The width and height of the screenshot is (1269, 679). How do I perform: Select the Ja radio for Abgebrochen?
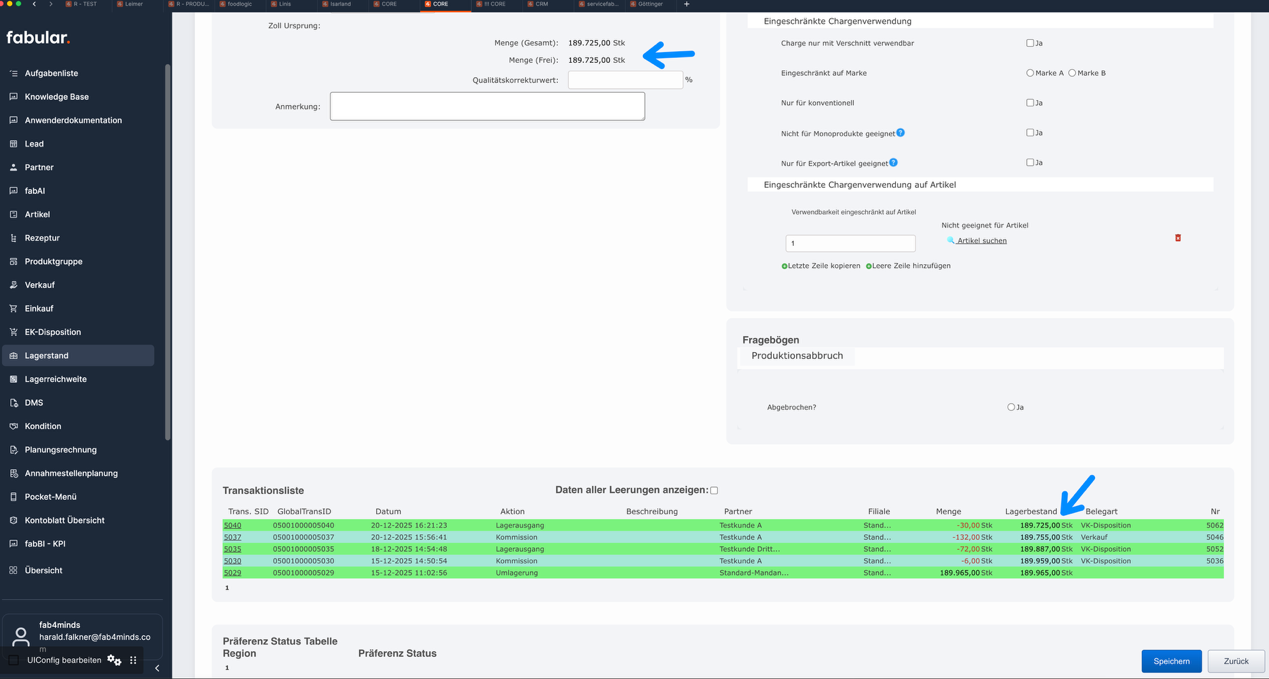(x=1010, y=407)
